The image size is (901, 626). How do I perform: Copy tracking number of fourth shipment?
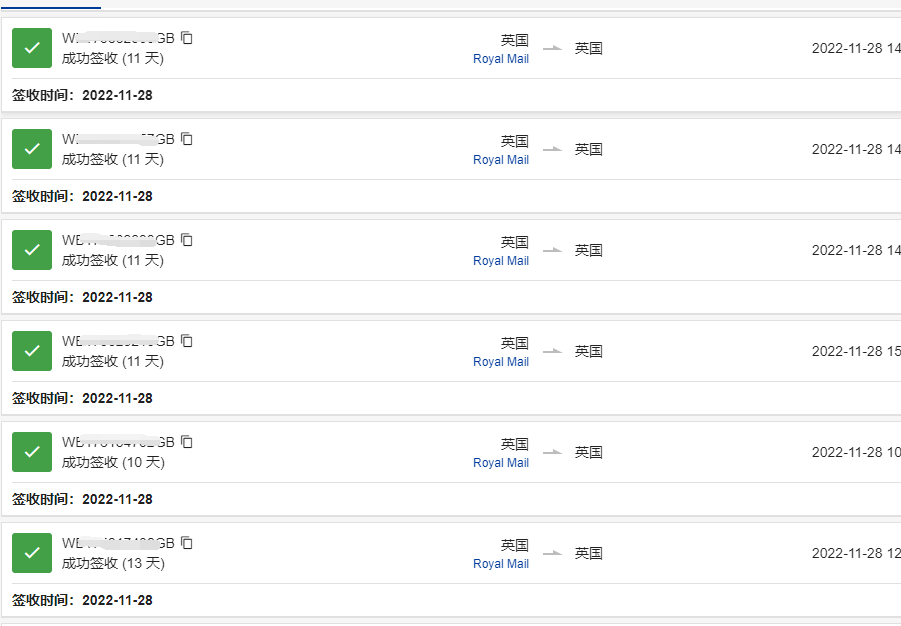coord(187,341)
